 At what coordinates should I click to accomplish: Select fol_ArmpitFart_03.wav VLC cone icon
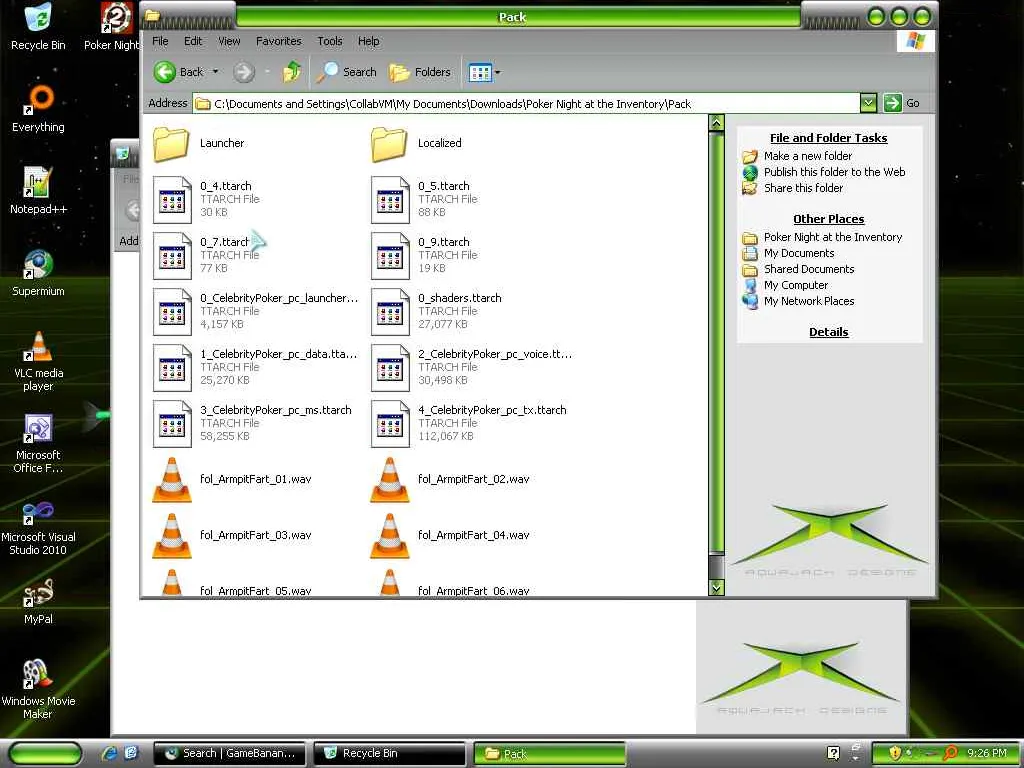click(172, 536)
